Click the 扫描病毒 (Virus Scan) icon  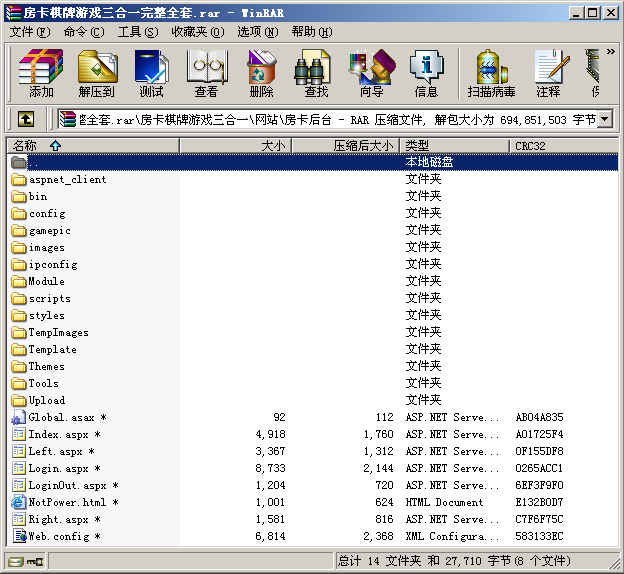tap(491, 72)
